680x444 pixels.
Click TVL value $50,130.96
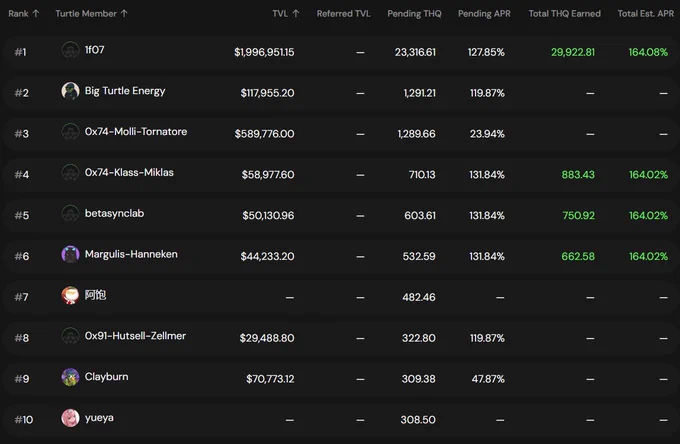pos(268,215)
